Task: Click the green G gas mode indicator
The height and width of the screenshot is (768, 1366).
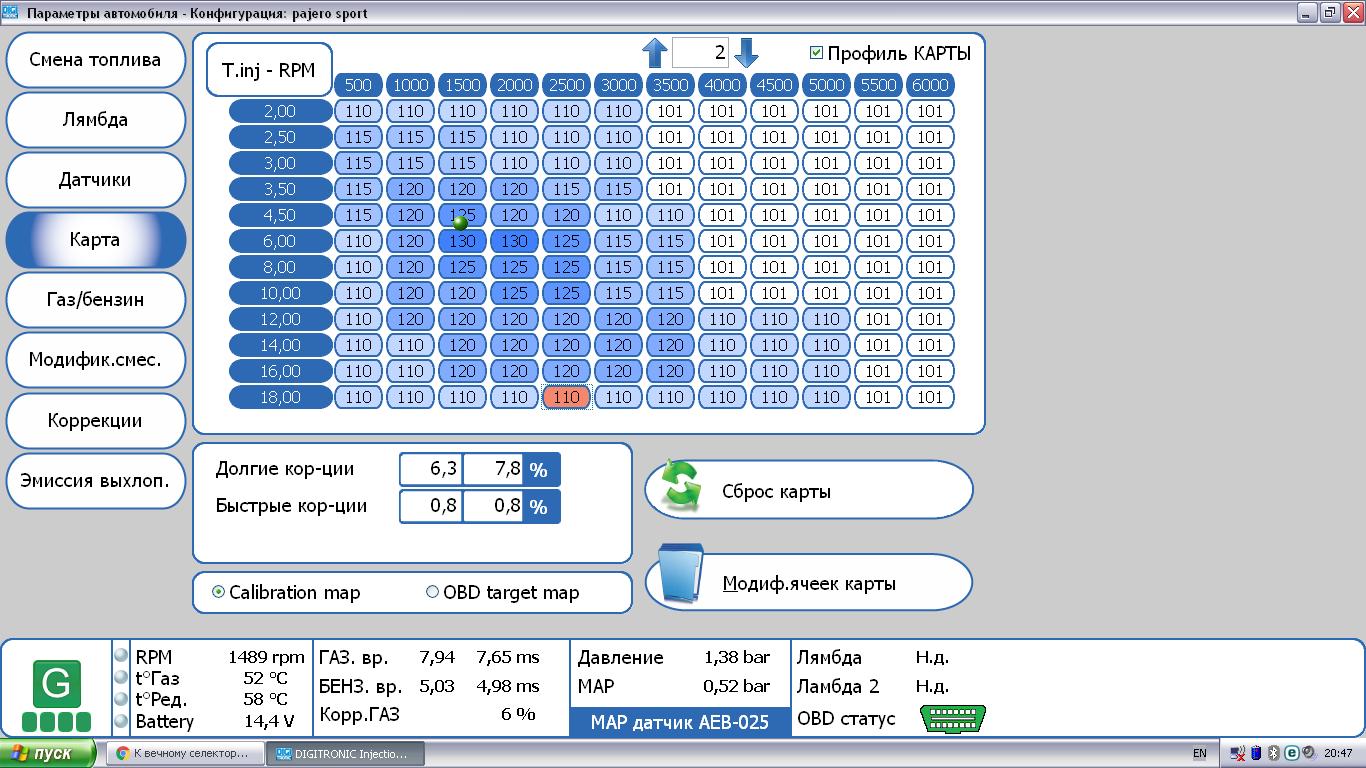Action: (x=56, y=685)
